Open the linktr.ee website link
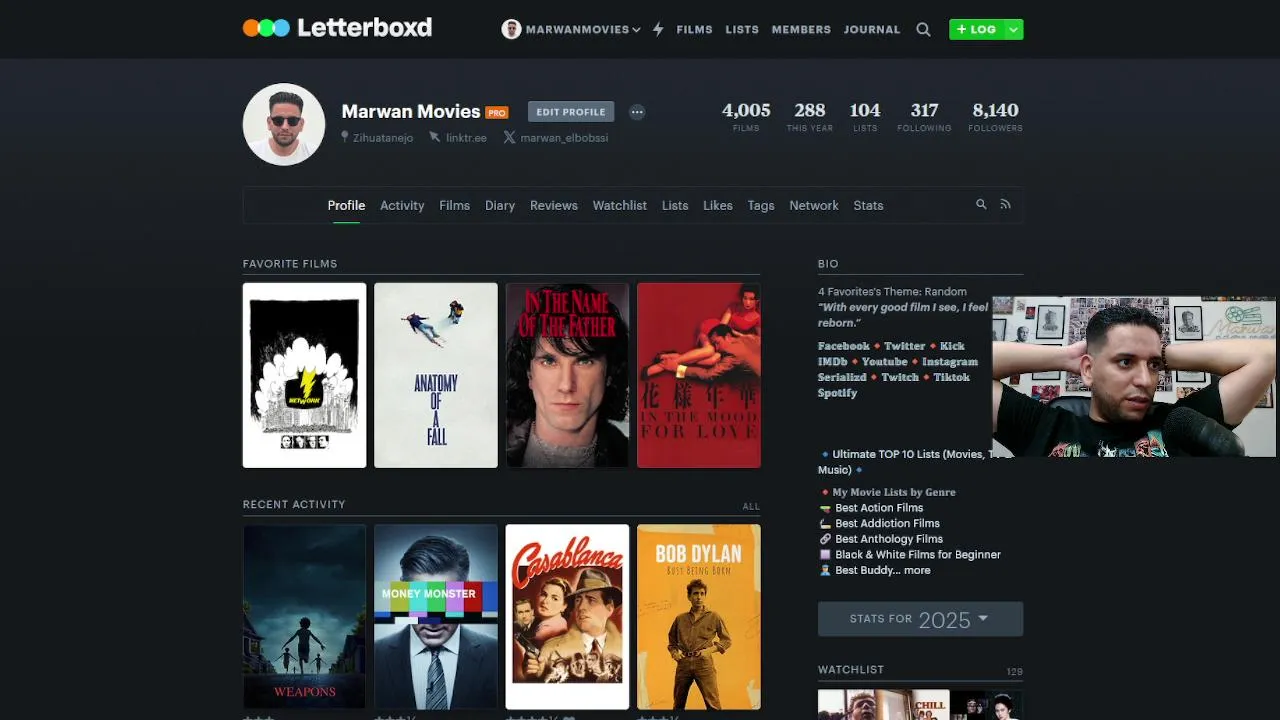The image size is (1280, 720). [x=458, y=137]
